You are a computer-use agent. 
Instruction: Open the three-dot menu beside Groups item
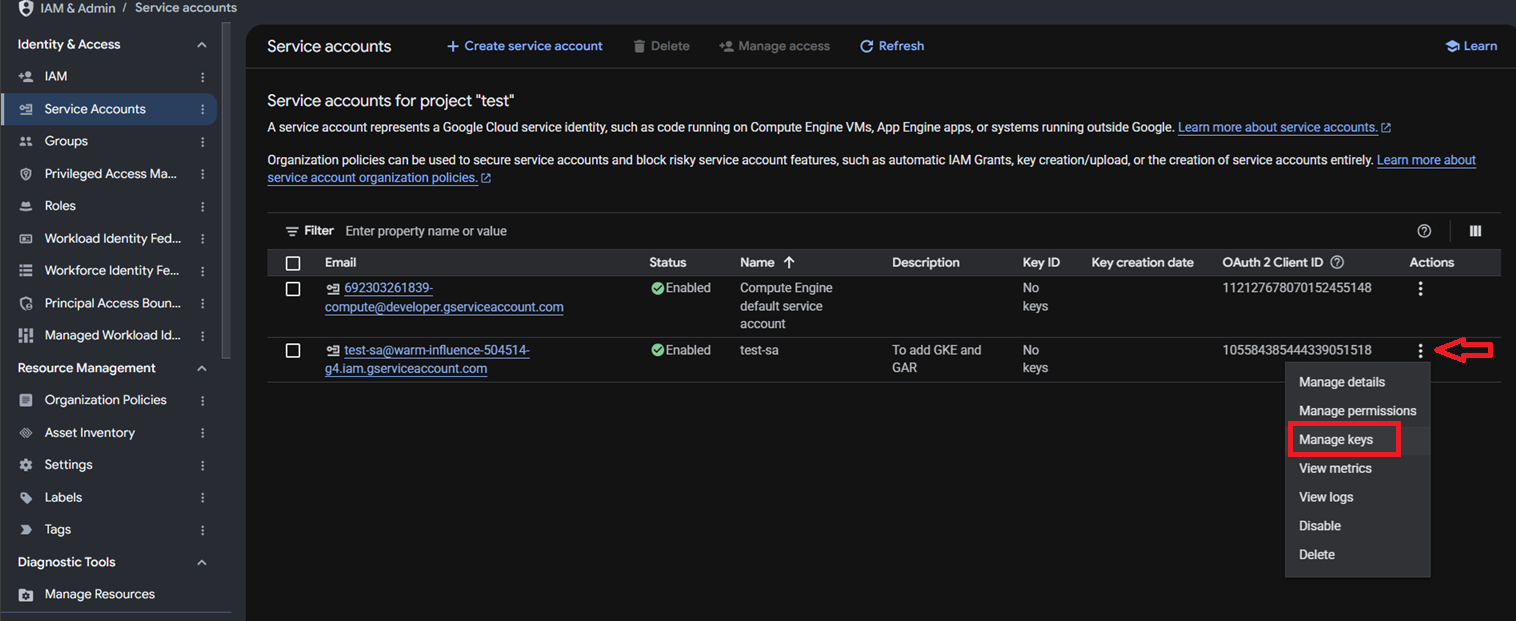pos(203,142)
